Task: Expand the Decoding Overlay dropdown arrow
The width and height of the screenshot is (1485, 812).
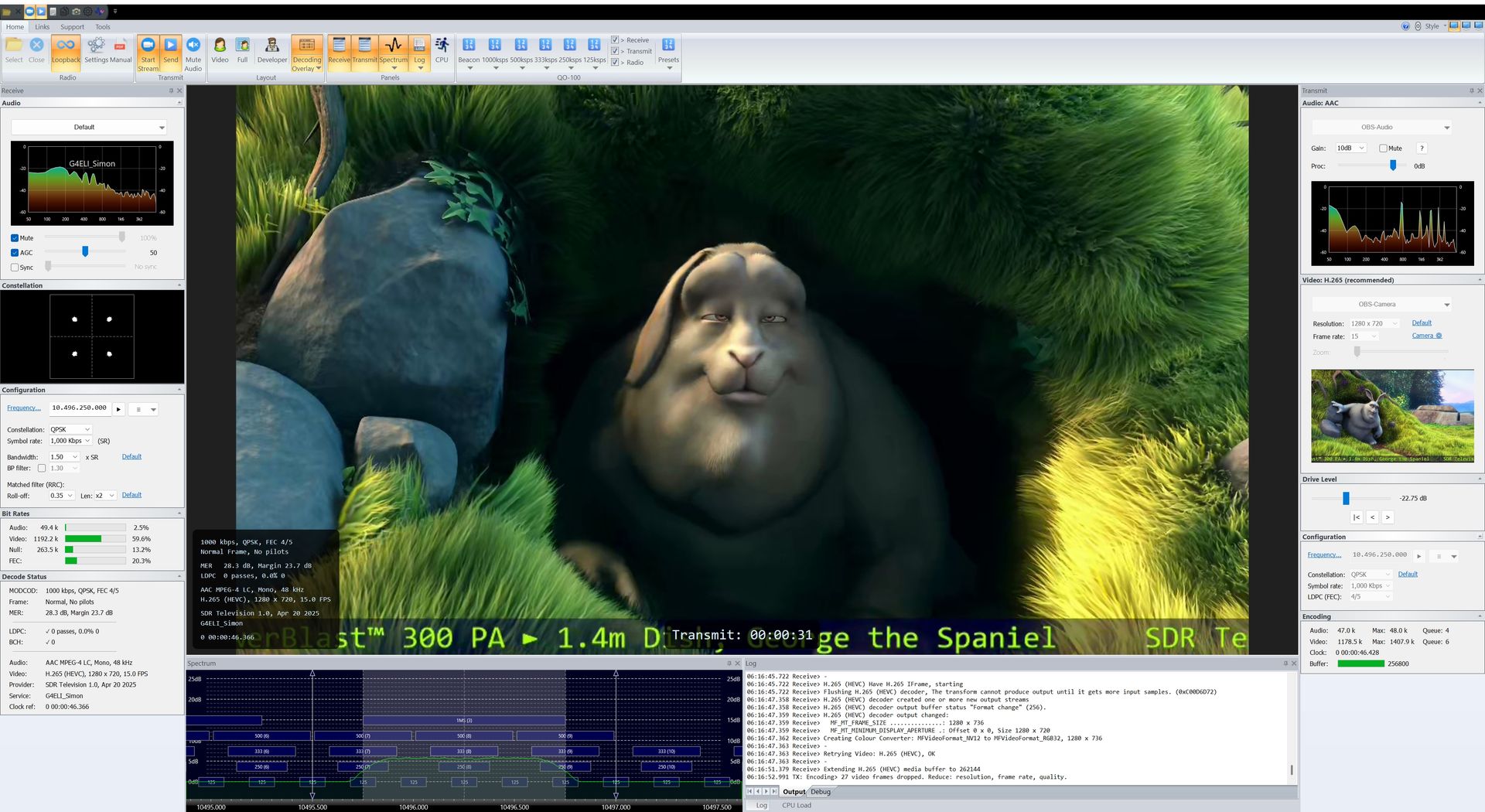Action: 319,69
